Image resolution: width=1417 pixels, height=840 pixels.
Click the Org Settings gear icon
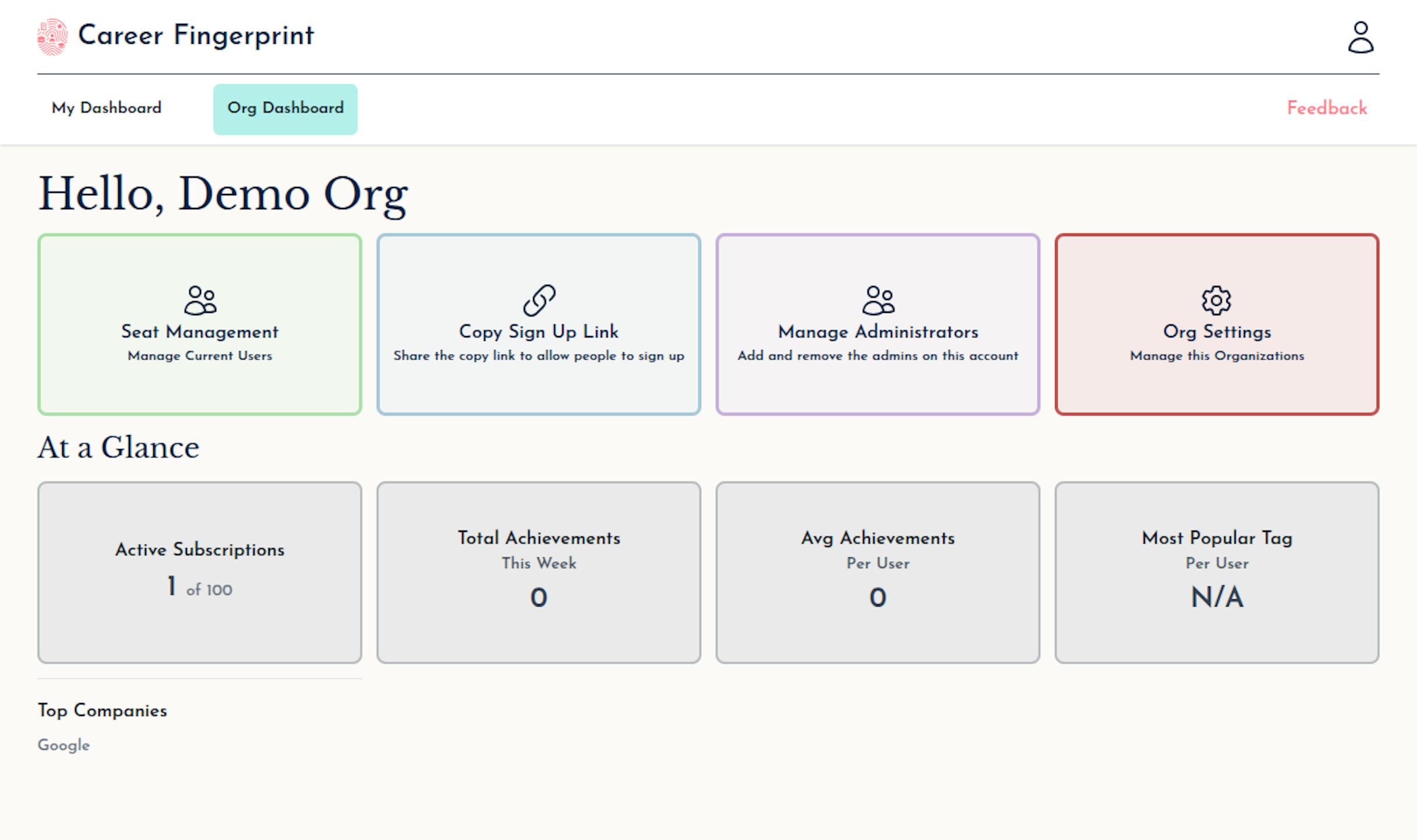point(1217,300)
